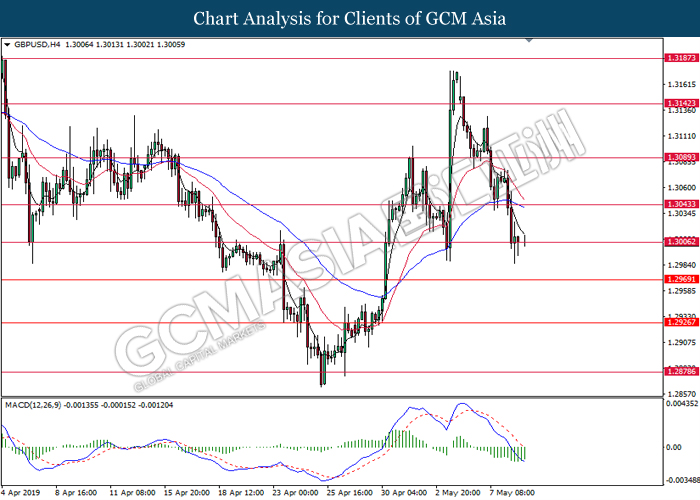Click the GBPUSD,H4 chart title text

coord(38,45)
